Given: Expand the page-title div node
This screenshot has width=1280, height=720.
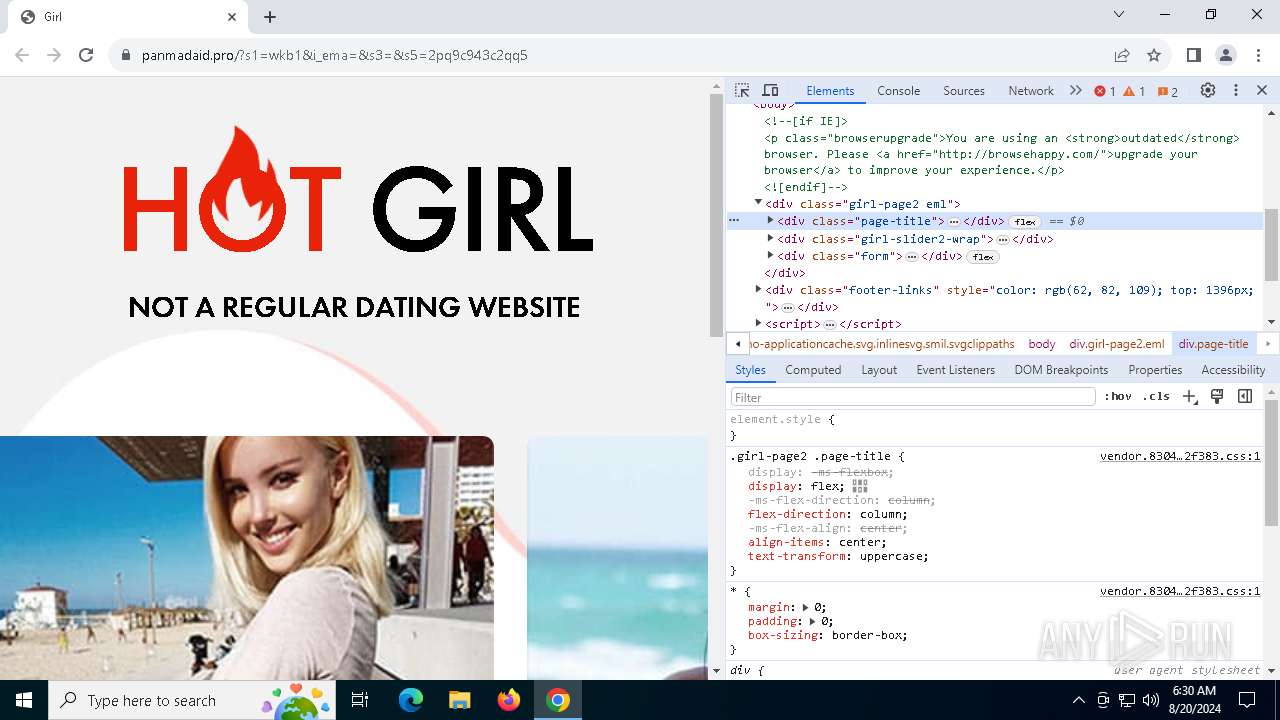Looking at the screenshot, I should pyautogui.click(x=771, y=220).
